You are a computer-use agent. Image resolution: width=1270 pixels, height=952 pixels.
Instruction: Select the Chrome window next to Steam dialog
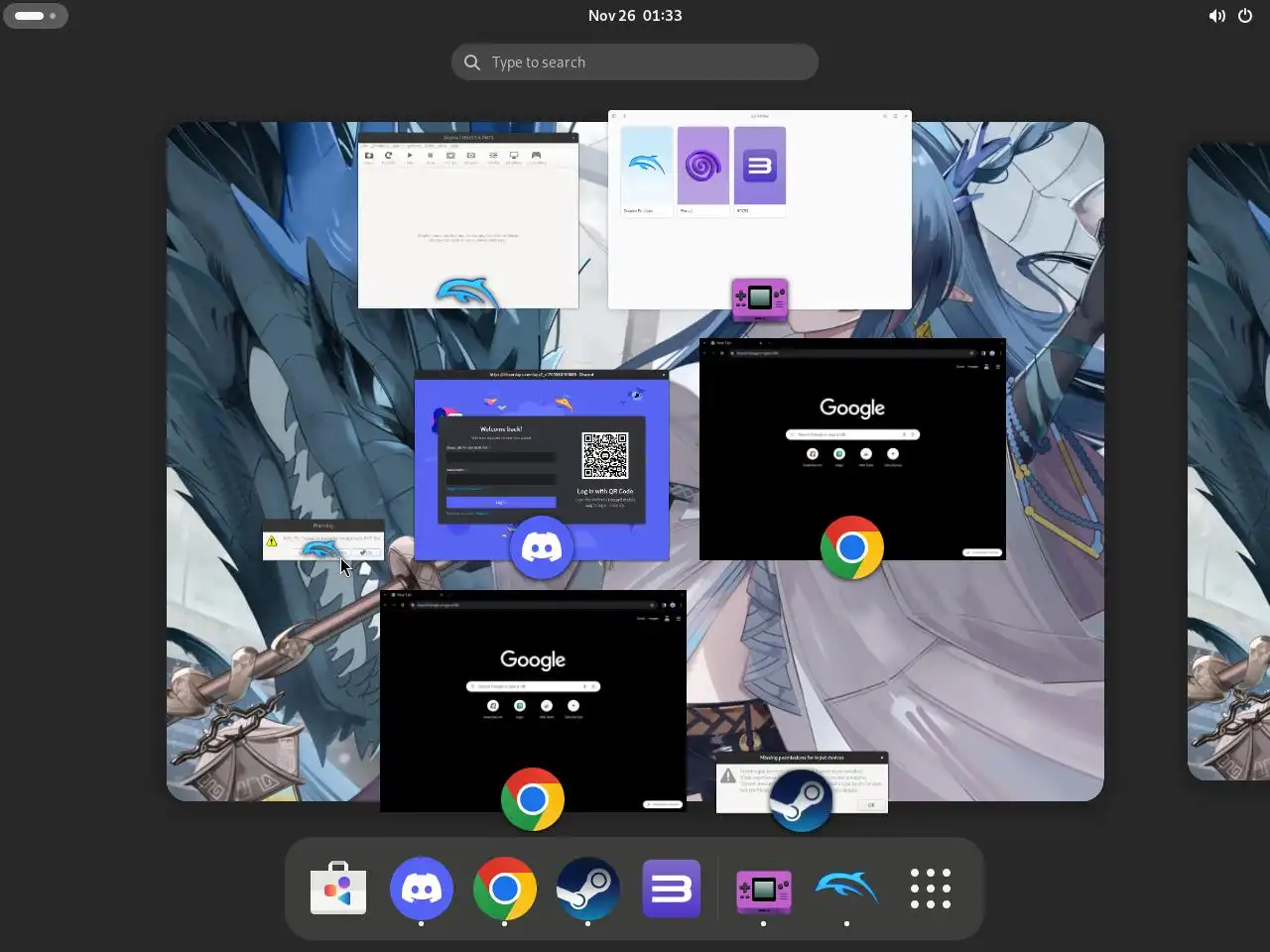[x=533, y=701]
